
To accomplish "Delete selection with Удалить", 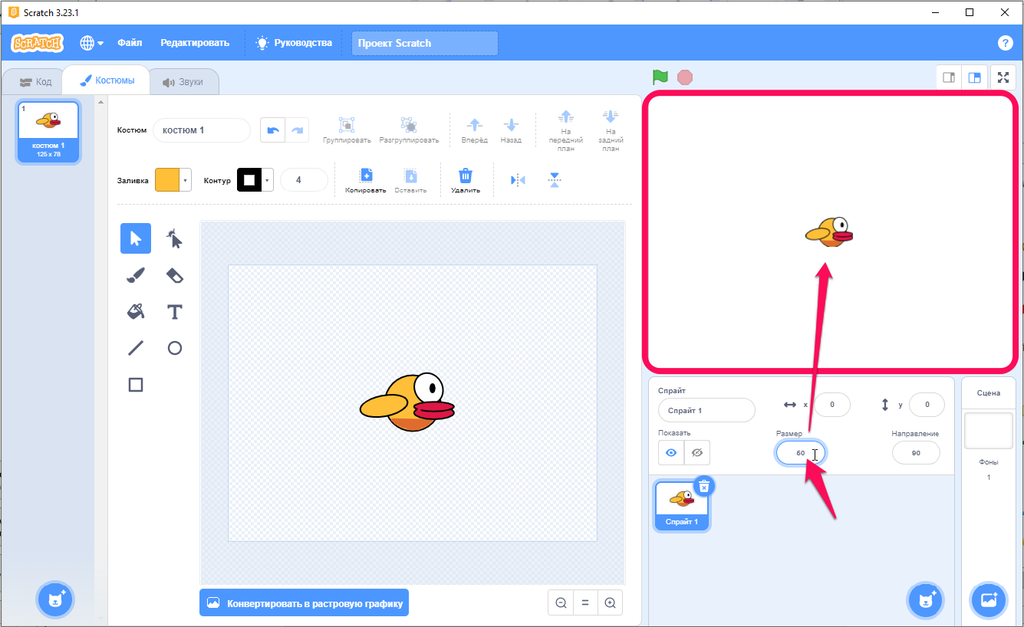I will pyautogui.click(x=465, y=180).
